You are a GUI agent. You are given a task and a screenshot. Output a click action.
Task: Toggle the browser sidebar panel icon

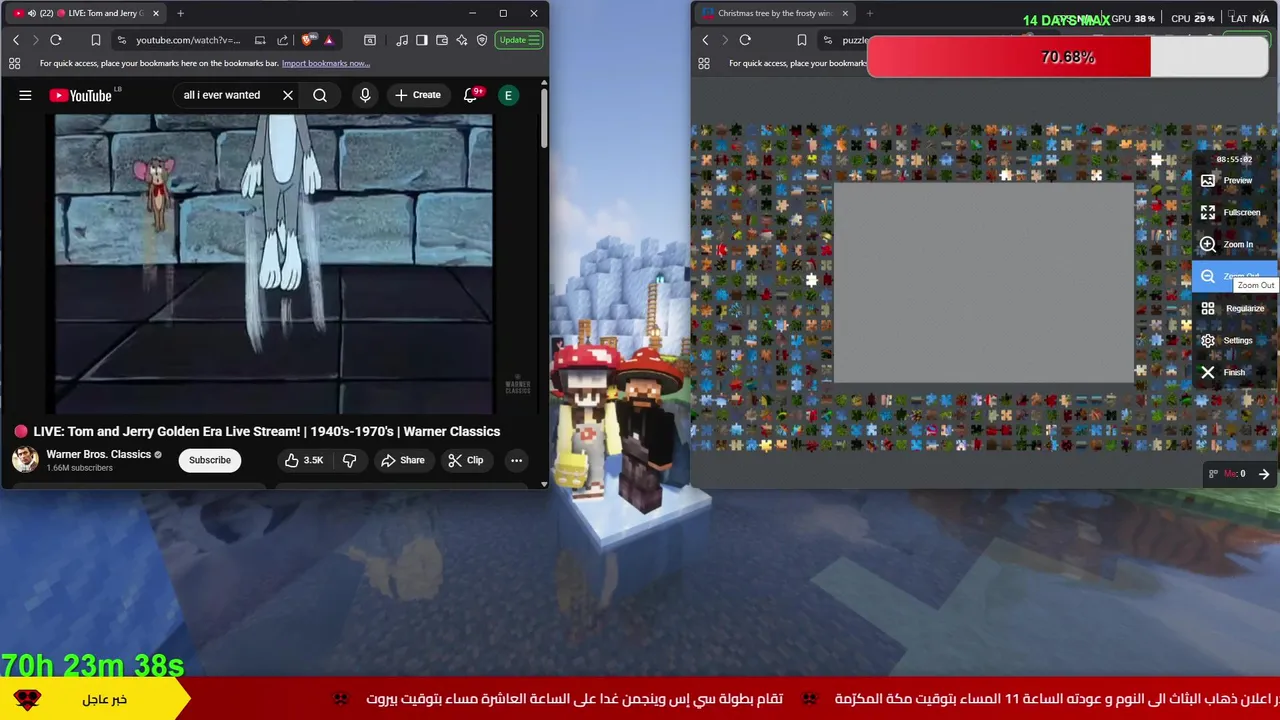(422, 40)
